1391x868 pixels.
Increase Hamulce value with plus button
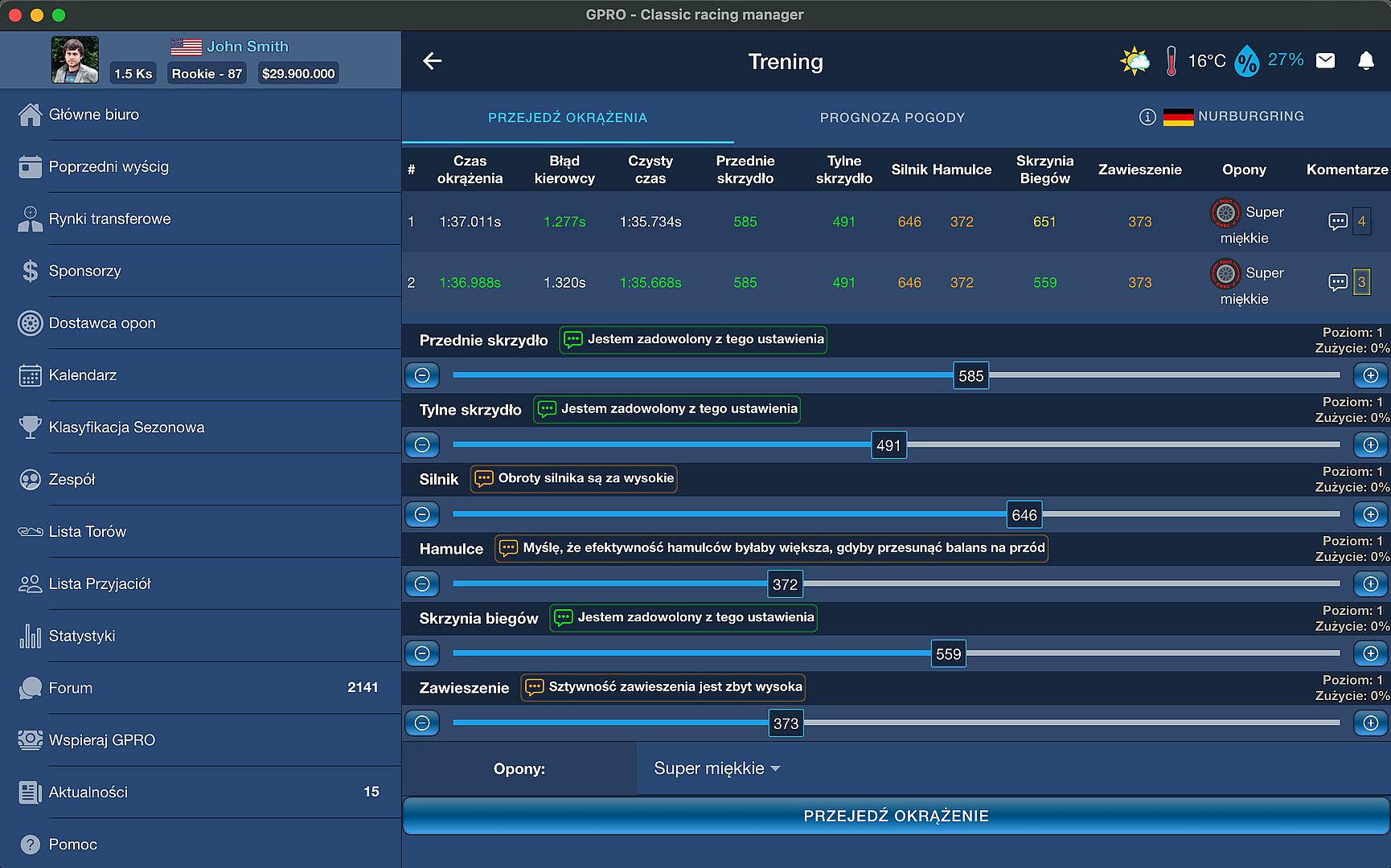click(1371, 584)
